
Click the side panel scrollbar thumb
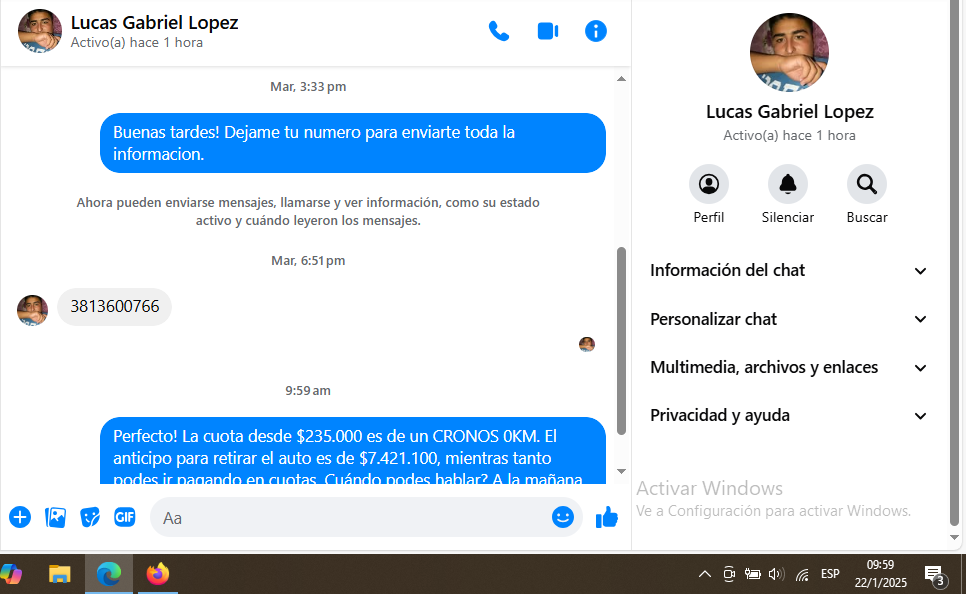pos(954,264)
